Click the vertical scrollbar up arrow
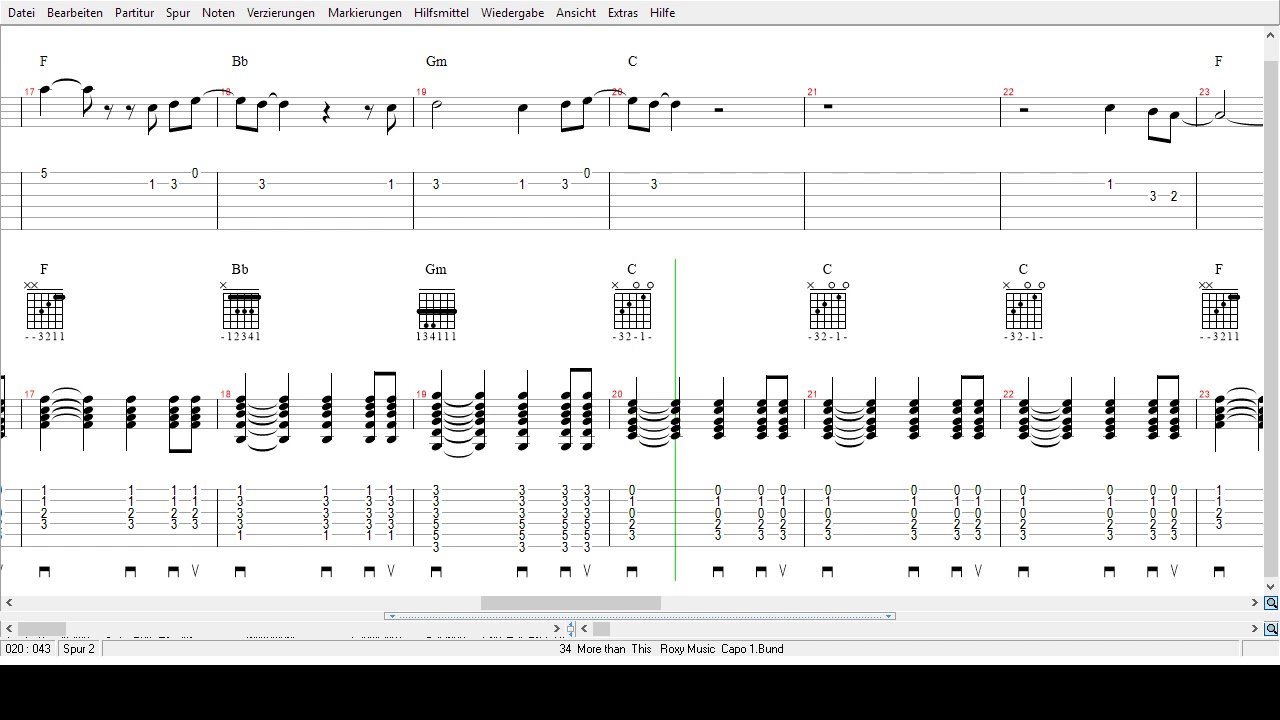1280x720 pixels. point(1271,35)
